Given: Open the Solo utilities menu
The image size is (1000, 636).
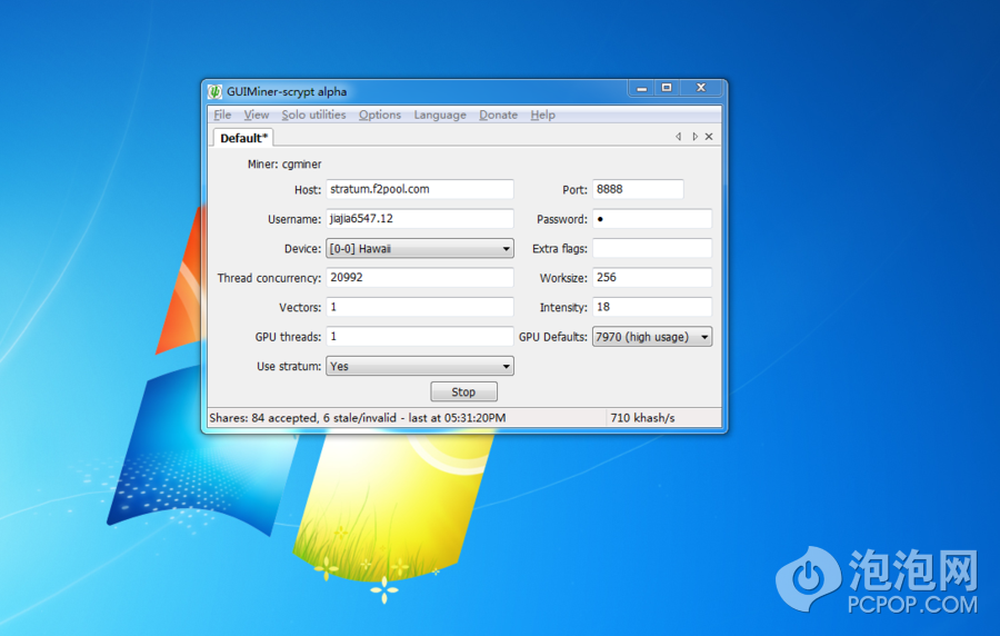Looking at the screenshot, I should pyautogui.click(x=314, y=115).
